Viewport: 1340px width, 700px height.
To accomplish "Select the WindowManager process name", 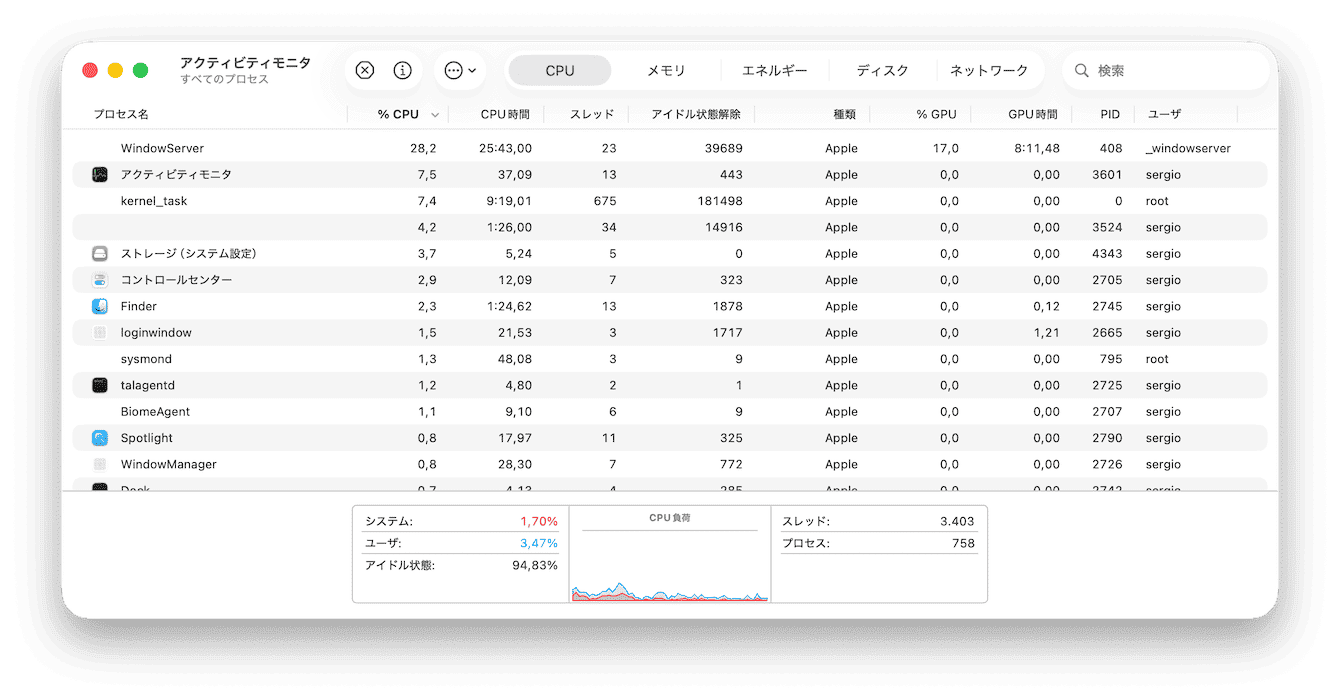I will 168,464.
